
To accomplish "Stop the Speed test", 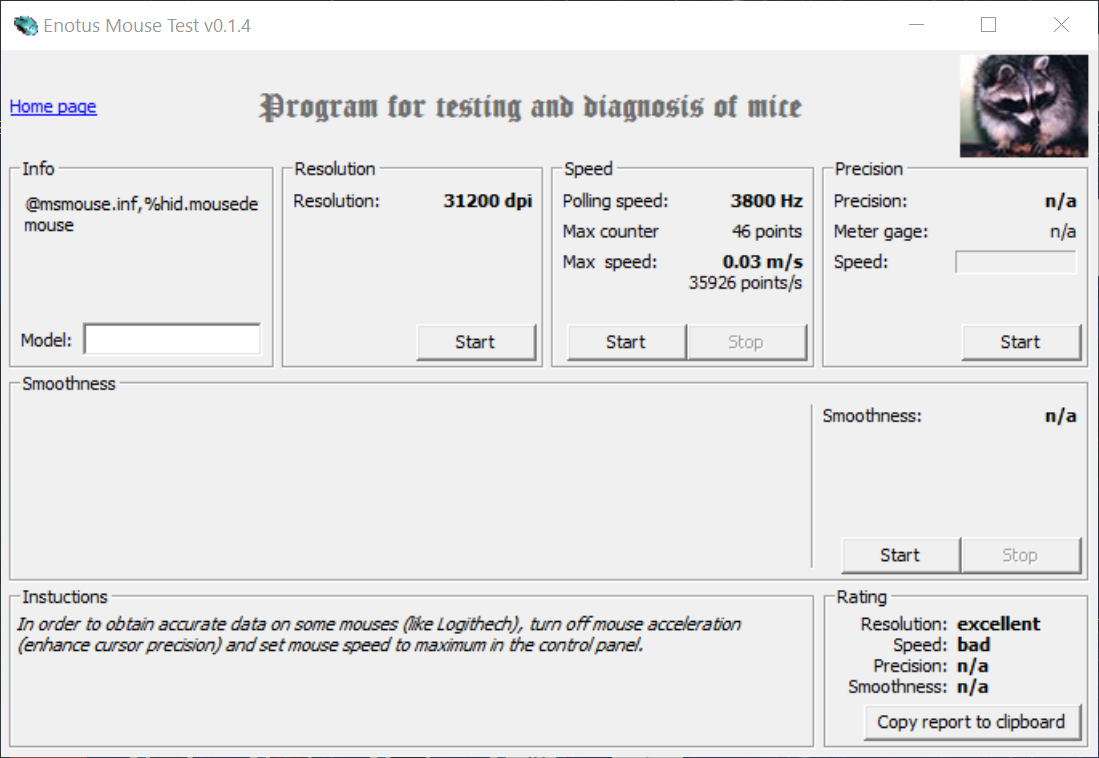I will [x=746, y=342].
